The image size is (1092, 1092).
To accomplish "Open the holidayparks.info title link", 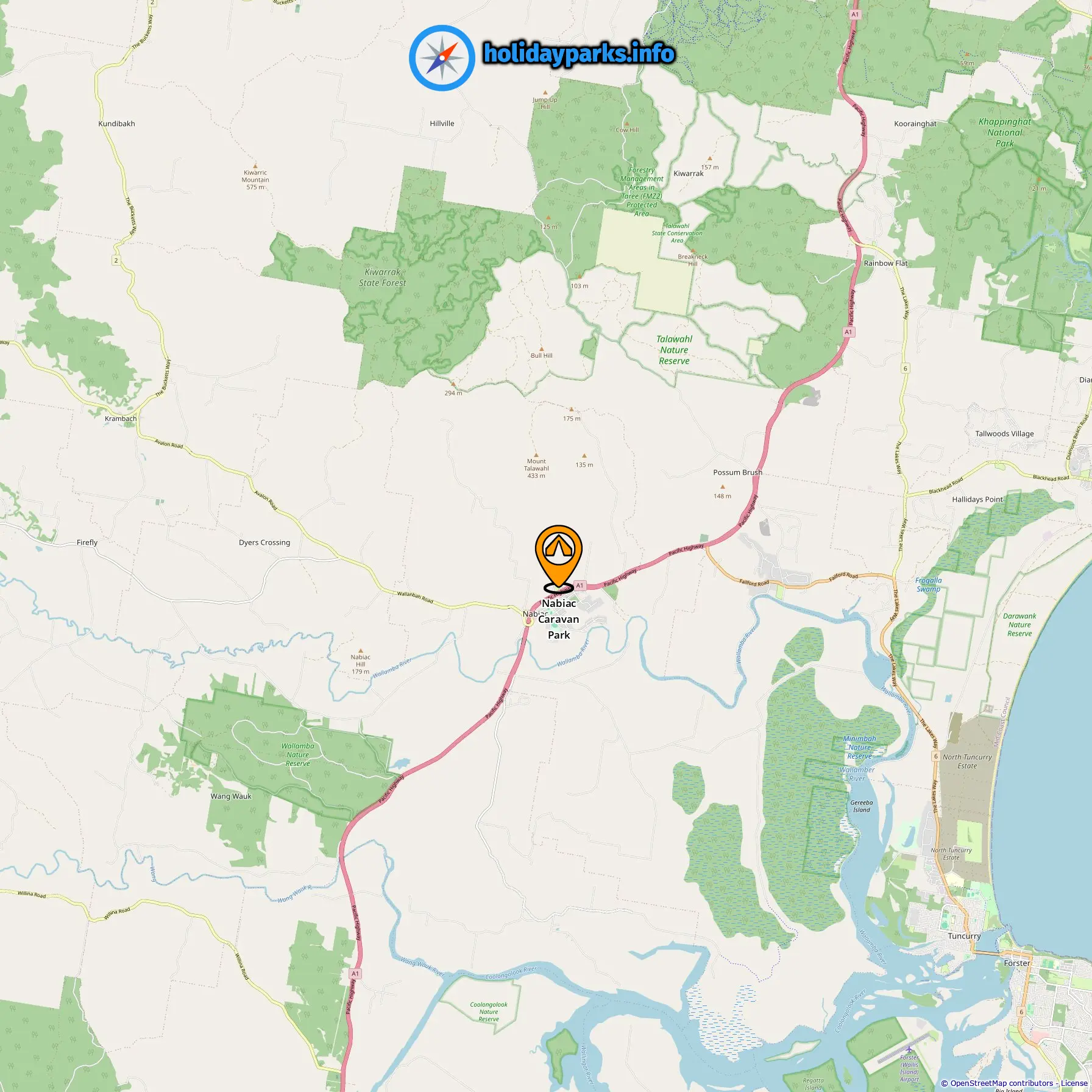I will [x=579, y=54].
